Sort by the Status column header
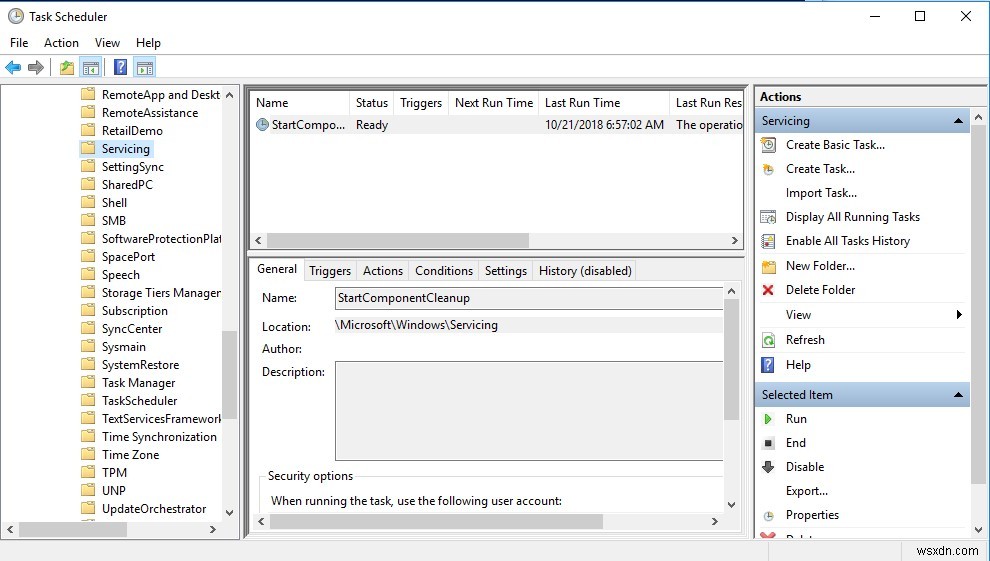The height and width of the screenshot is (561, 990). click(x=371, y=103)
